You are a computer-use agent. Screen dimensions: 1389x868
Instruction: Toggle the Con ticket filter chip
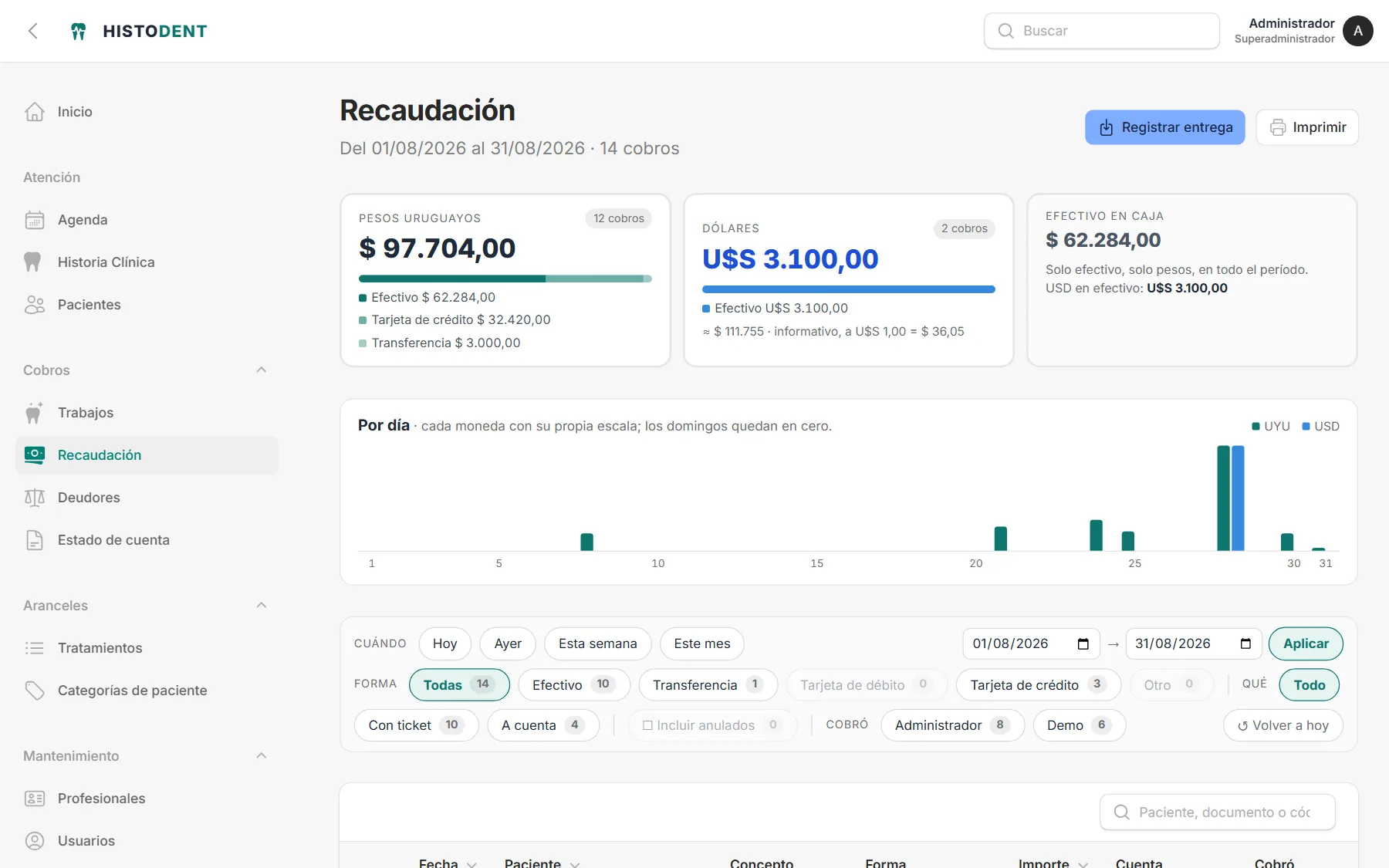(417, 725)
